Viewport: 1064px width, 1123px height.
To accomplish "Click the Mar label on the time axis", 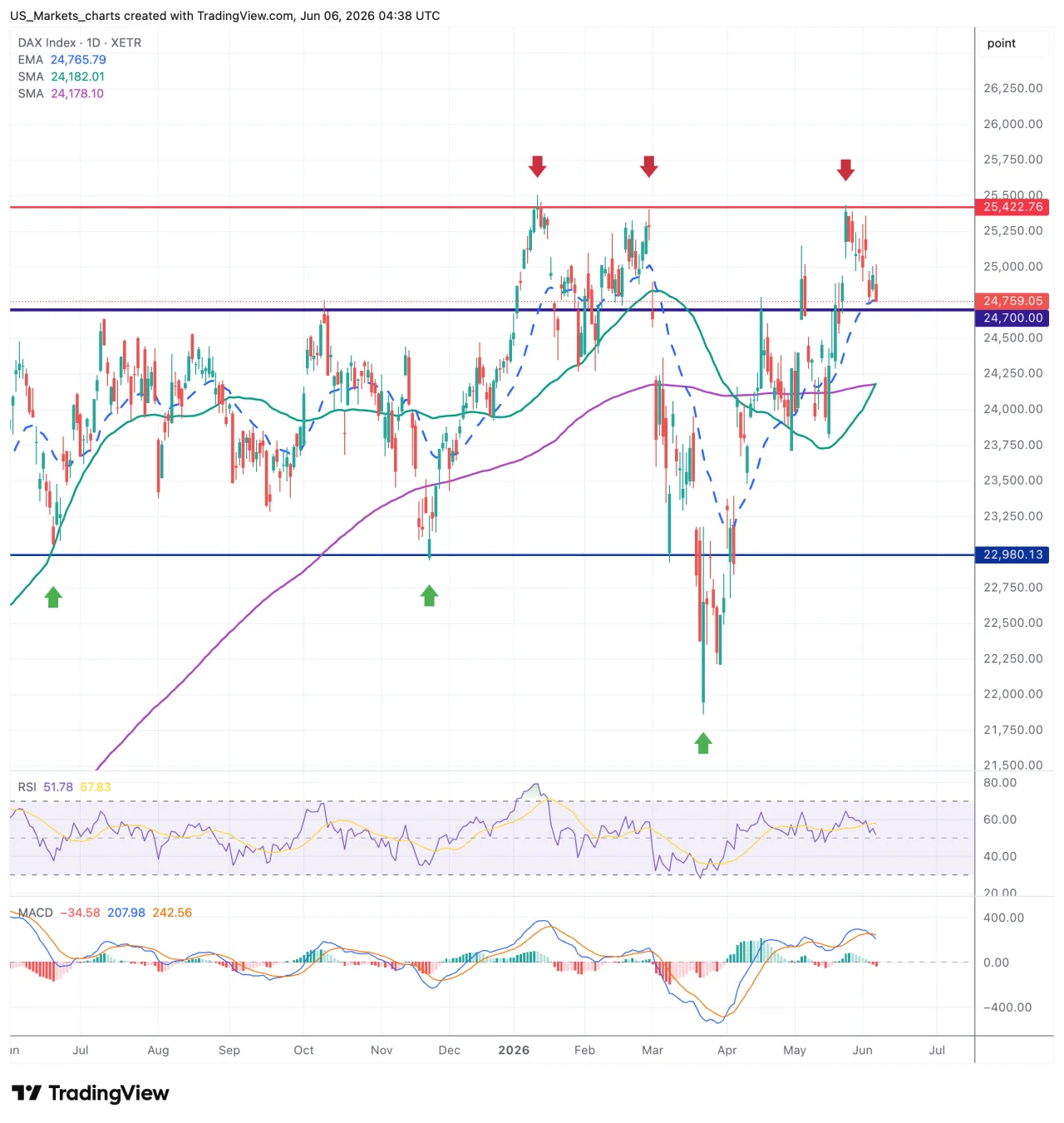I will [653, 1051].
